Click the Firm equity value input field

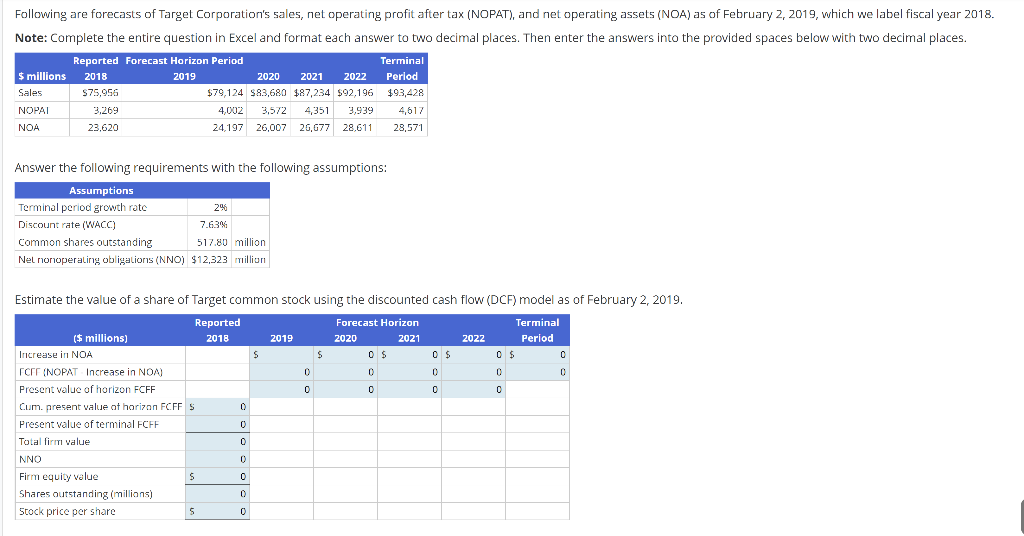point(217,477)
